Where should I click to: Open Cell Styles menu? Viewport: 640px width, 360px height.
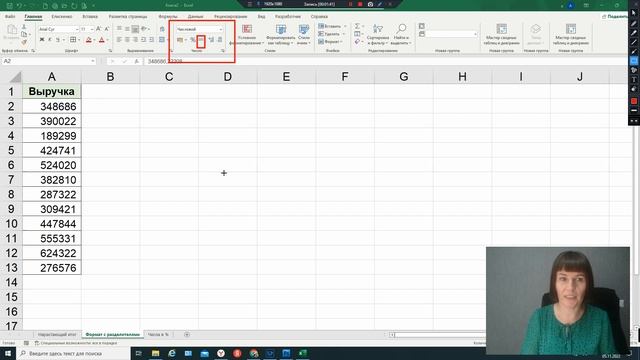point(304,34)
